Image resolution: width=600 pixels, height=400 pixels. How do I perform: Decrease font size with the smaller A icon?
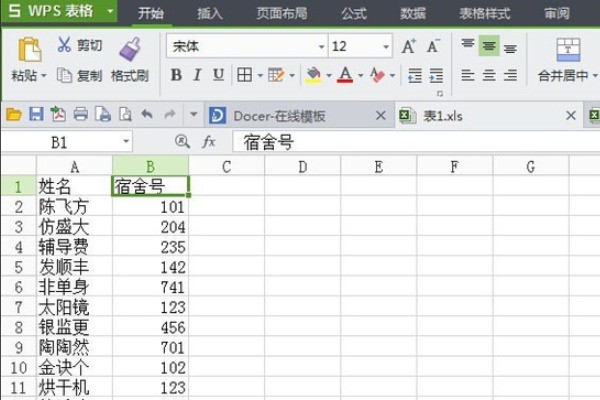pyautogui.click(x=433, y=46)
